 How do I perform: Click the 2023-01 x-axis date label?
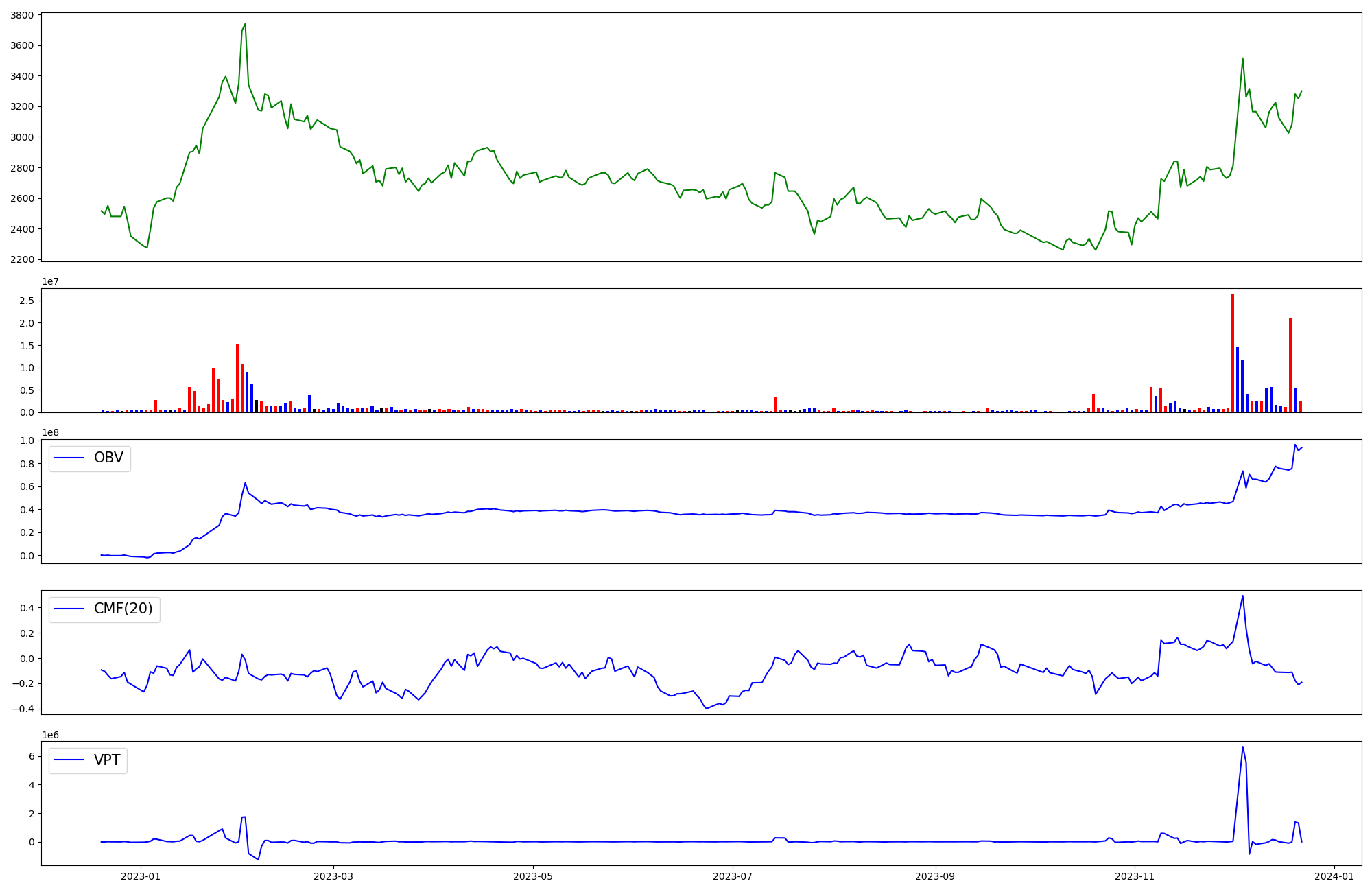click(141, 876)
